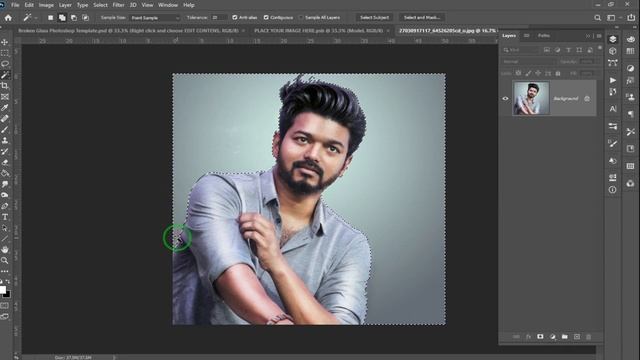Select the Clone Stamp tool

pos(5,140)
